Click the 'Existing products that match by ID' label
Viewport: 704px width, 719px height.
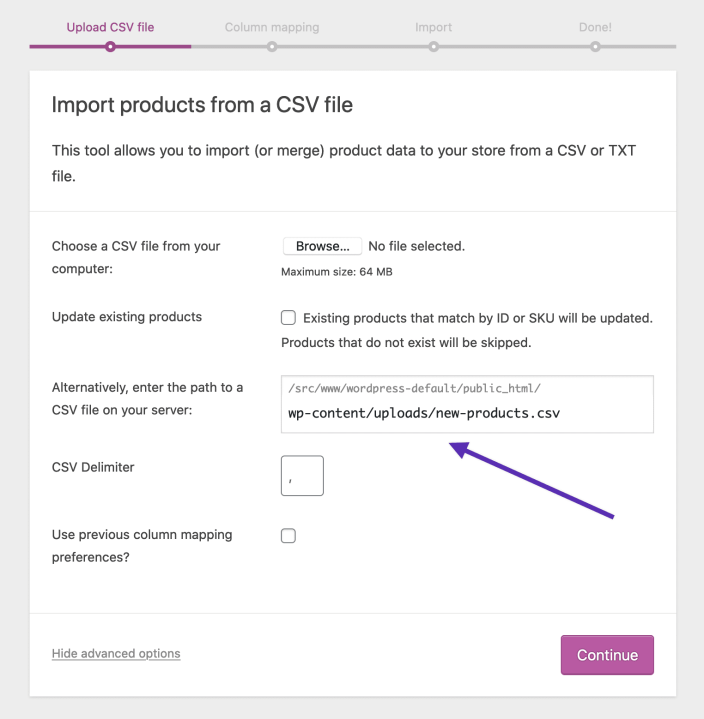tap(477, 318)
